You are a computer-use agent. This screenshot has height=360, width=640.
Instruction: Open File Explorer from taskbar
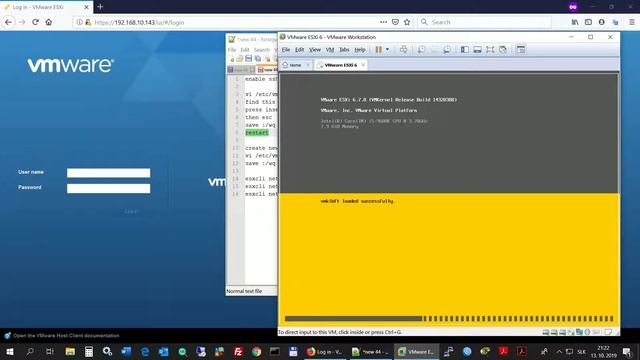tap(70, 351)
